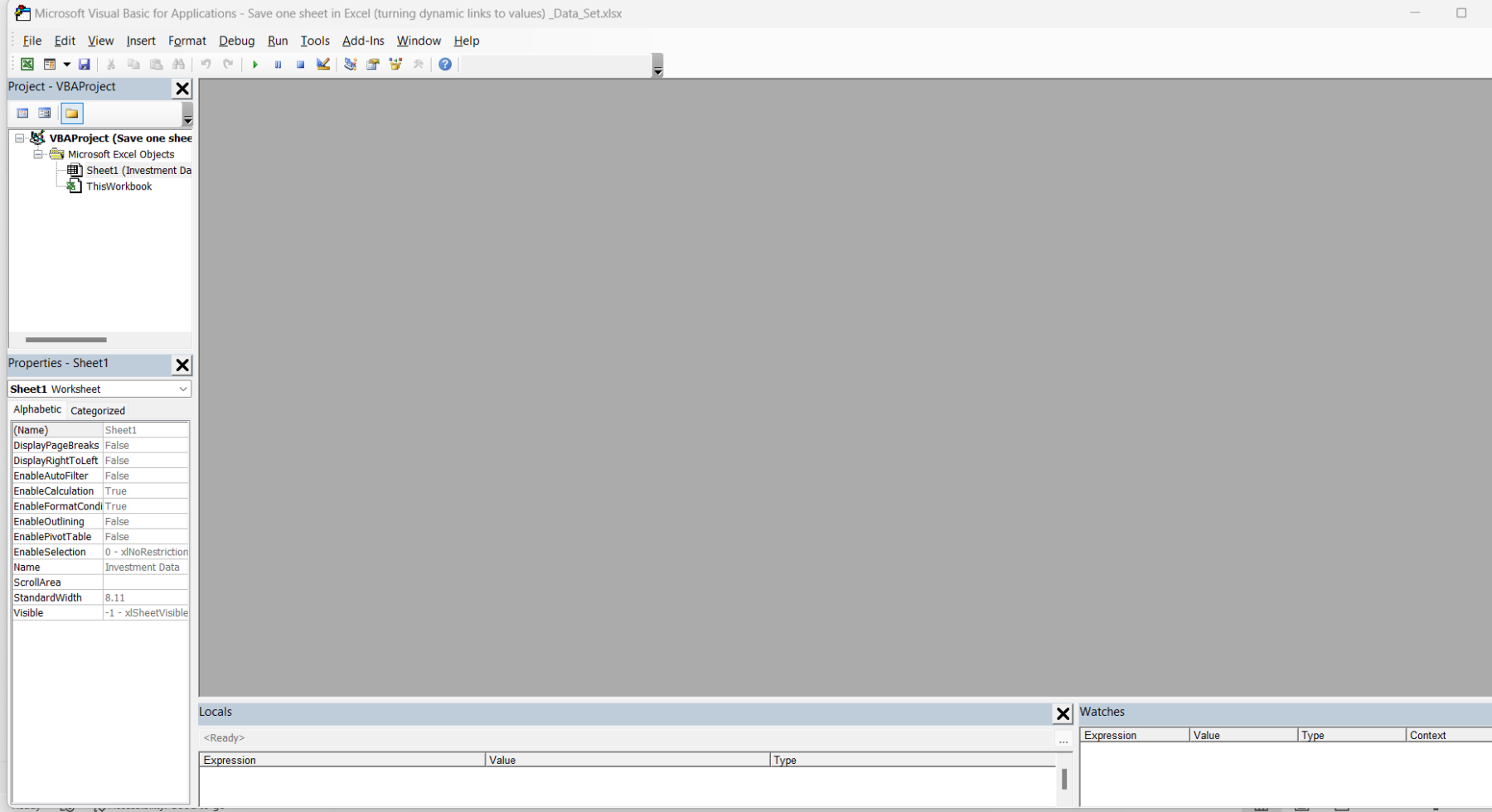
Task: Open the Window menu
Action: click(x=419, y=41)
